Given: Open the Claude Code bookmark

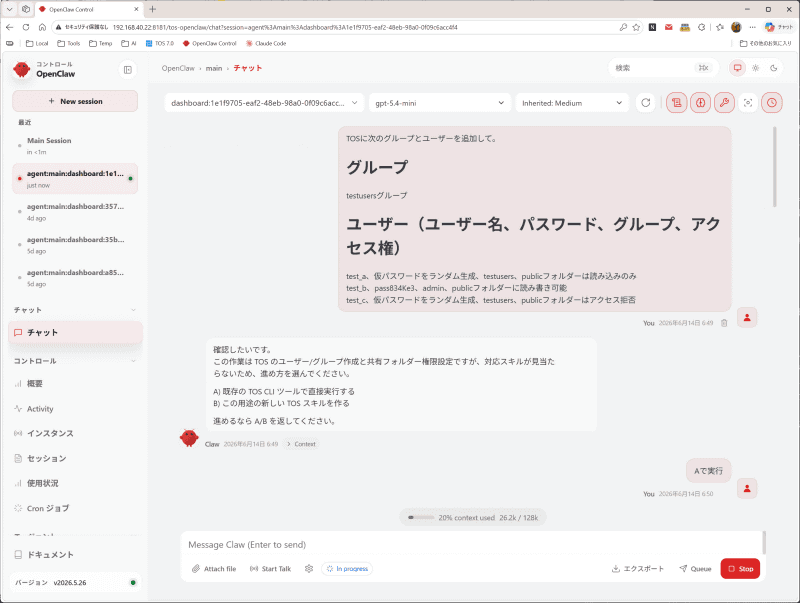Looking at the screenshot, I should click(x=266, y=43).
